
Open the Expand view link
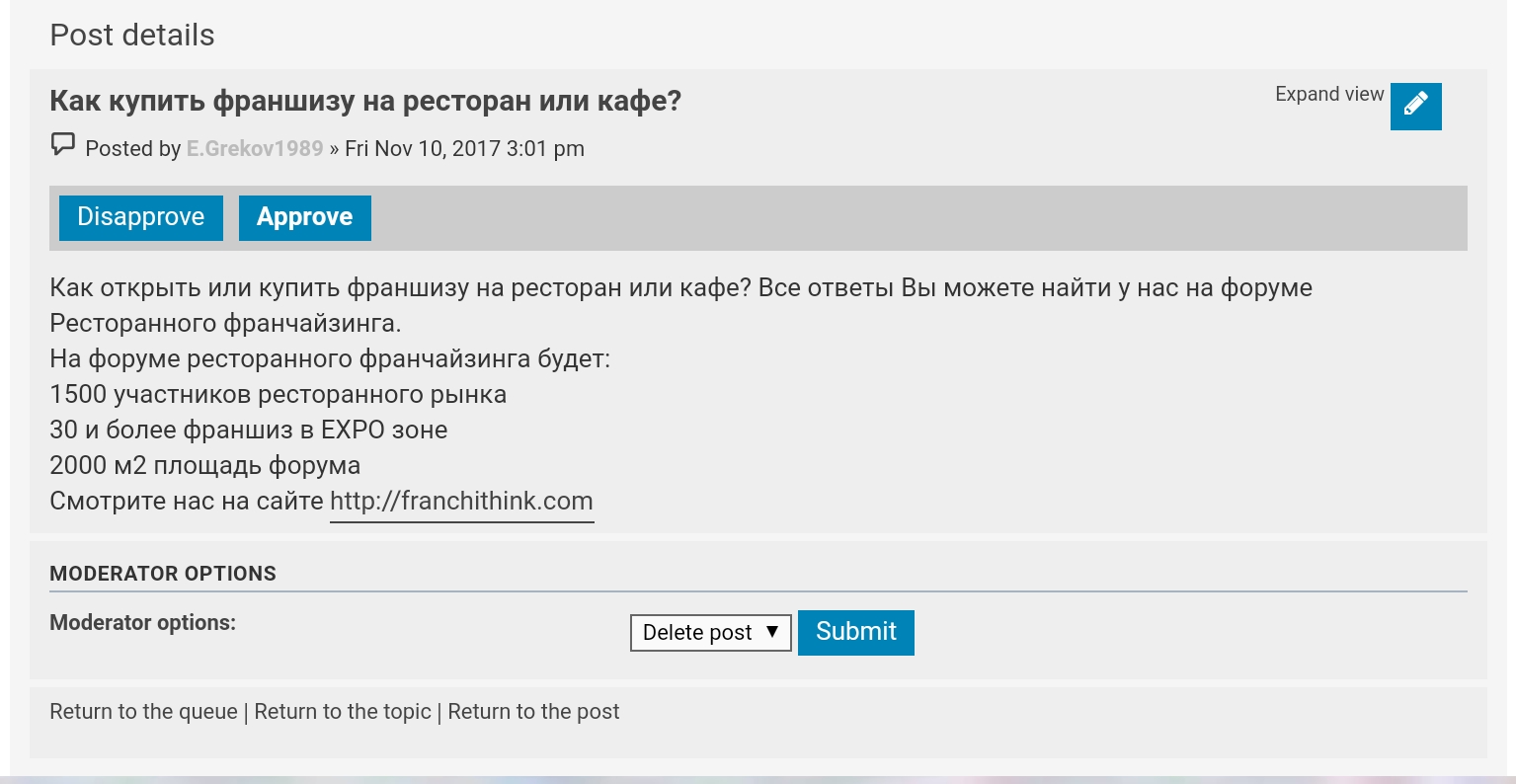1329,94
